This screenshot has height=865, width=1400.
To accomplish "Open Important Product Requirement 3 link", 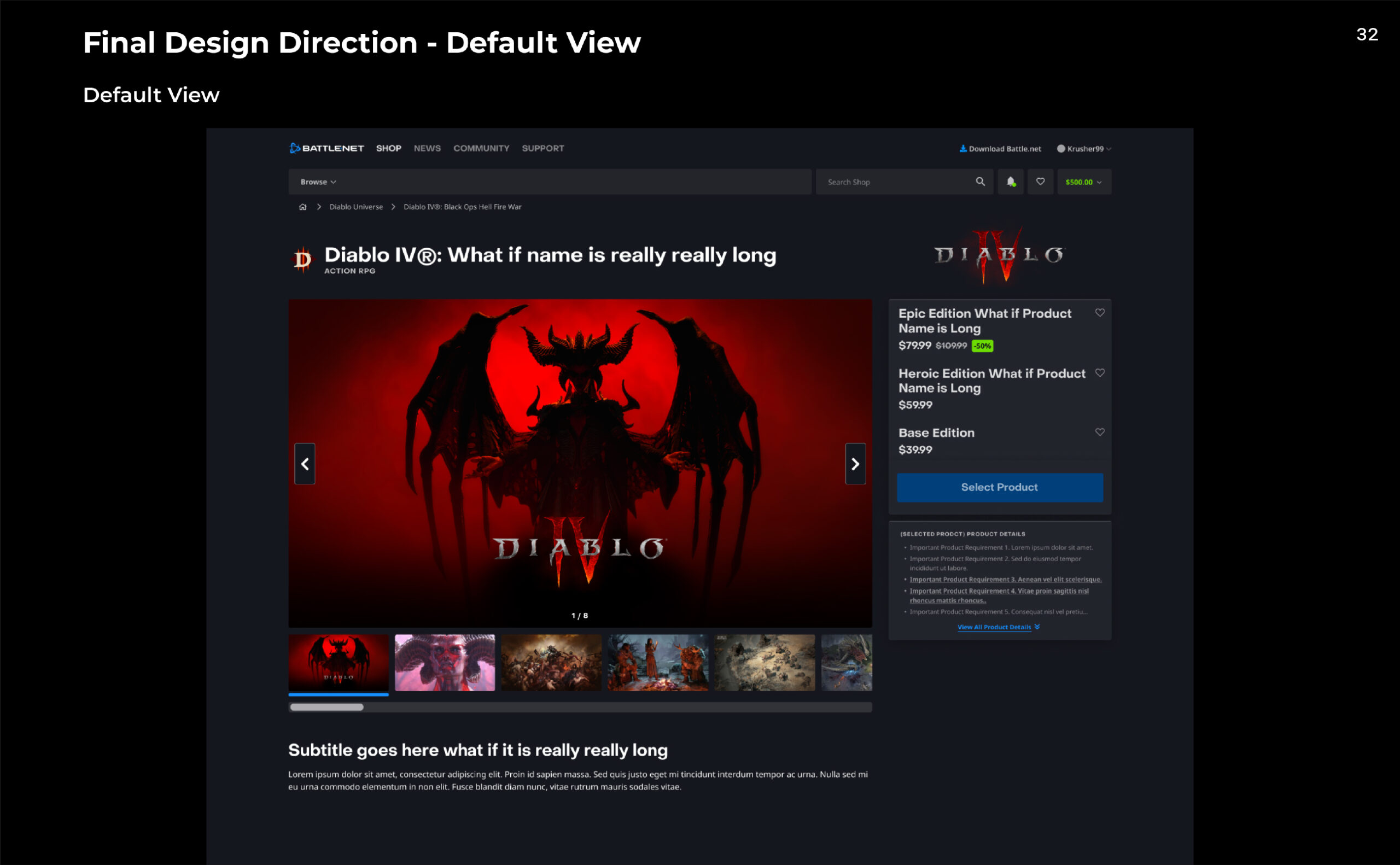I will click(x=1005, y=580).
